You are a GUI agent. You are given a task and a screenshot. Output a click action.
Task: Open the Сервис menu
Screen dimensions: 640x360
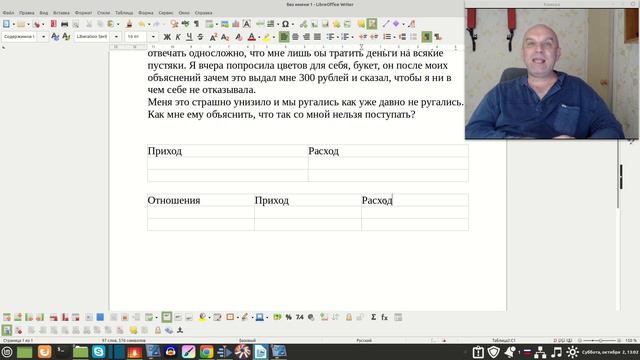coord(166,13)
